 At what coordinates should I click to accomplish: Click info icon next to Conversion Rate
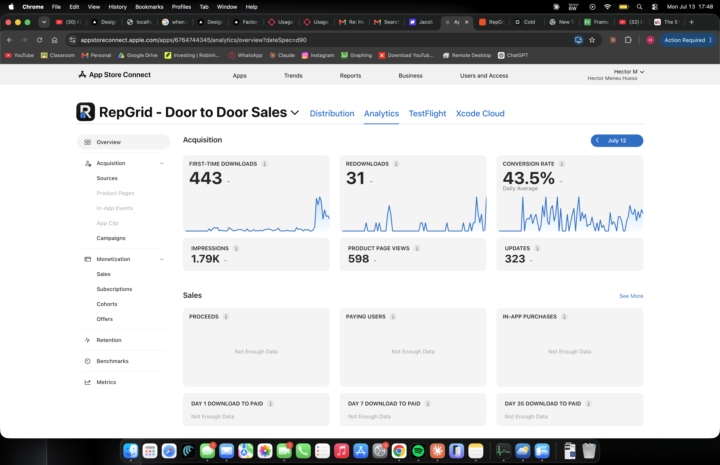click(562, 164)
